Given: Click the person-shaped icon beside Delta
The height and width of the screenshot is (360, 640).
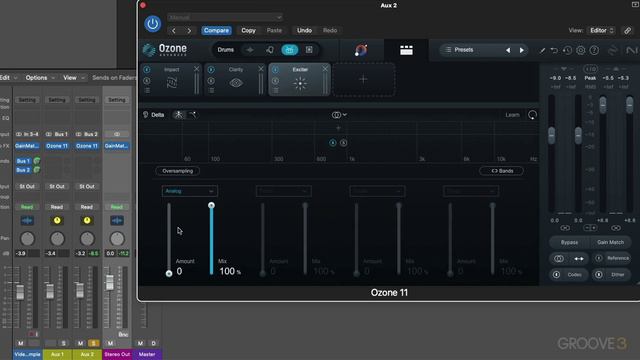Looking at the screenshot, I should [x=178, y=115].
